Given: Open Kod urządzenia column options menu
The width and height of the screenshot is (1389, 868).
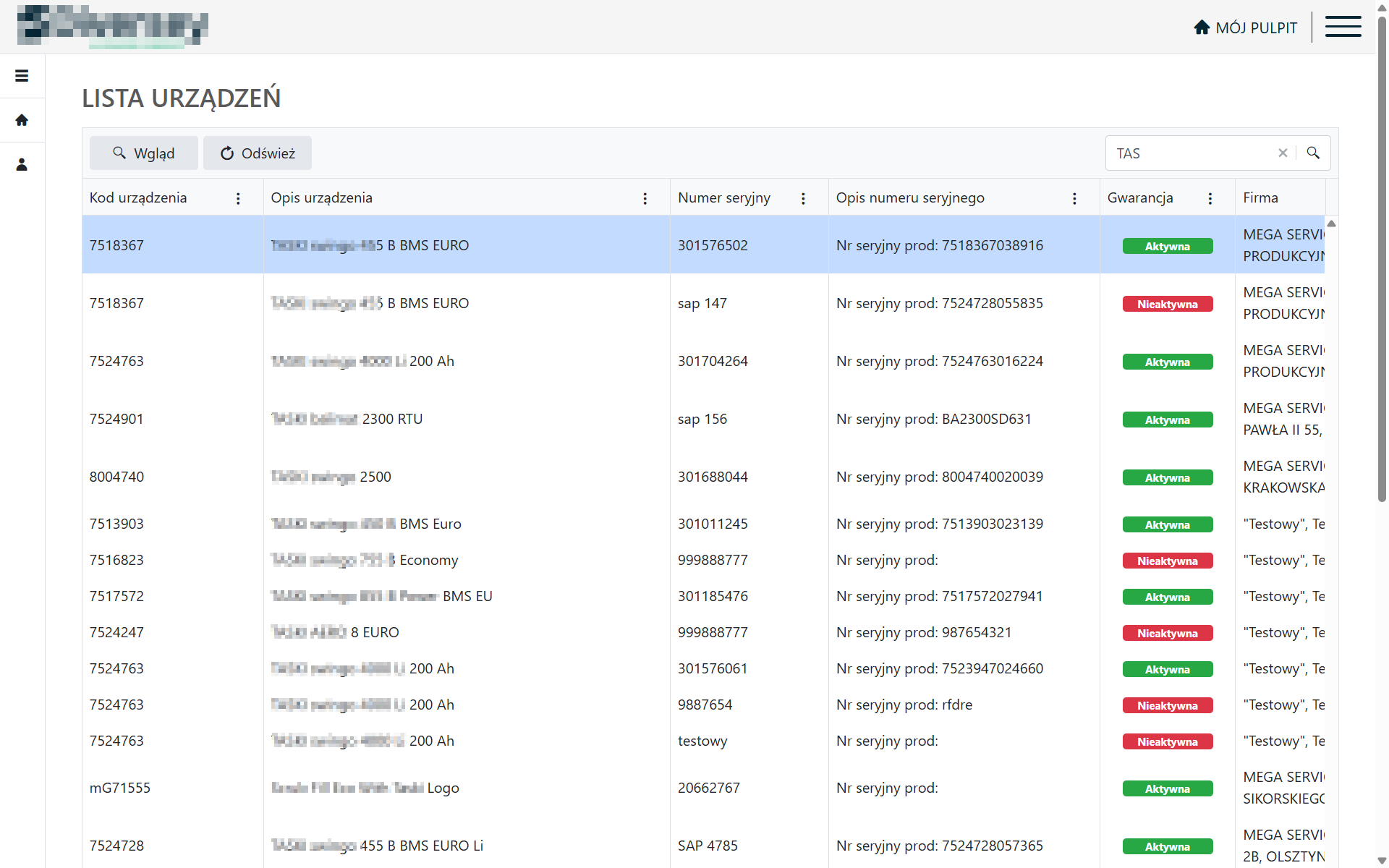Looking at the screenshot, I should 238,198.
